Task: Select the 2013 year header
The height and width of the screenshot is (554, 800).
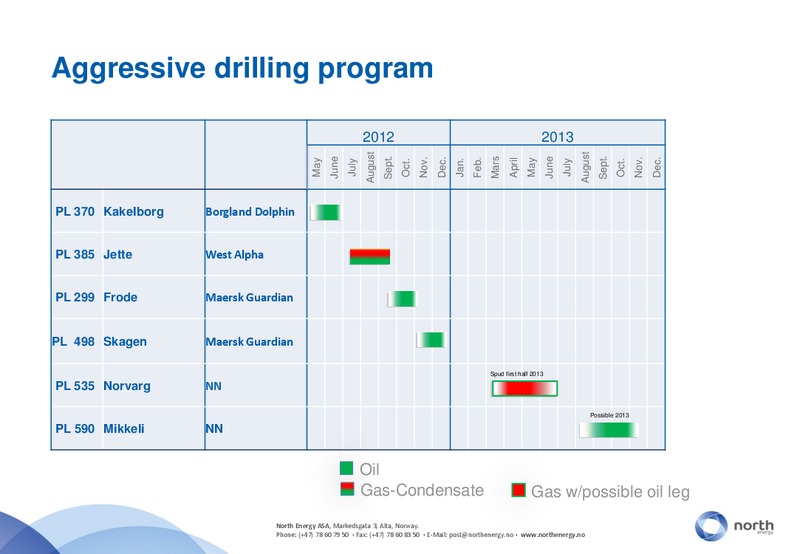Action: (557, 137)
